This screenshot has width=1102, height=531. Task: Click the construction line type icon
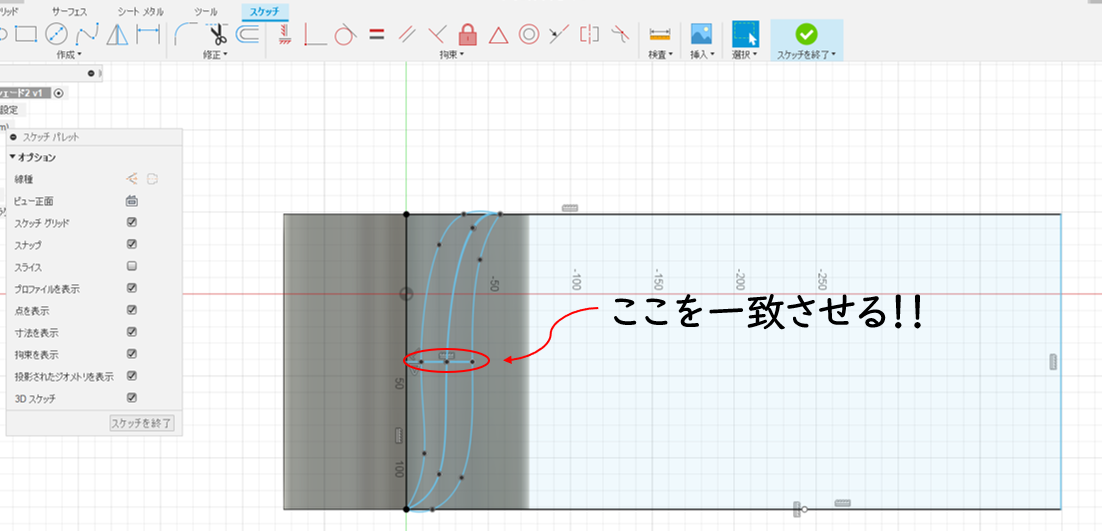[x=131, y=178]
